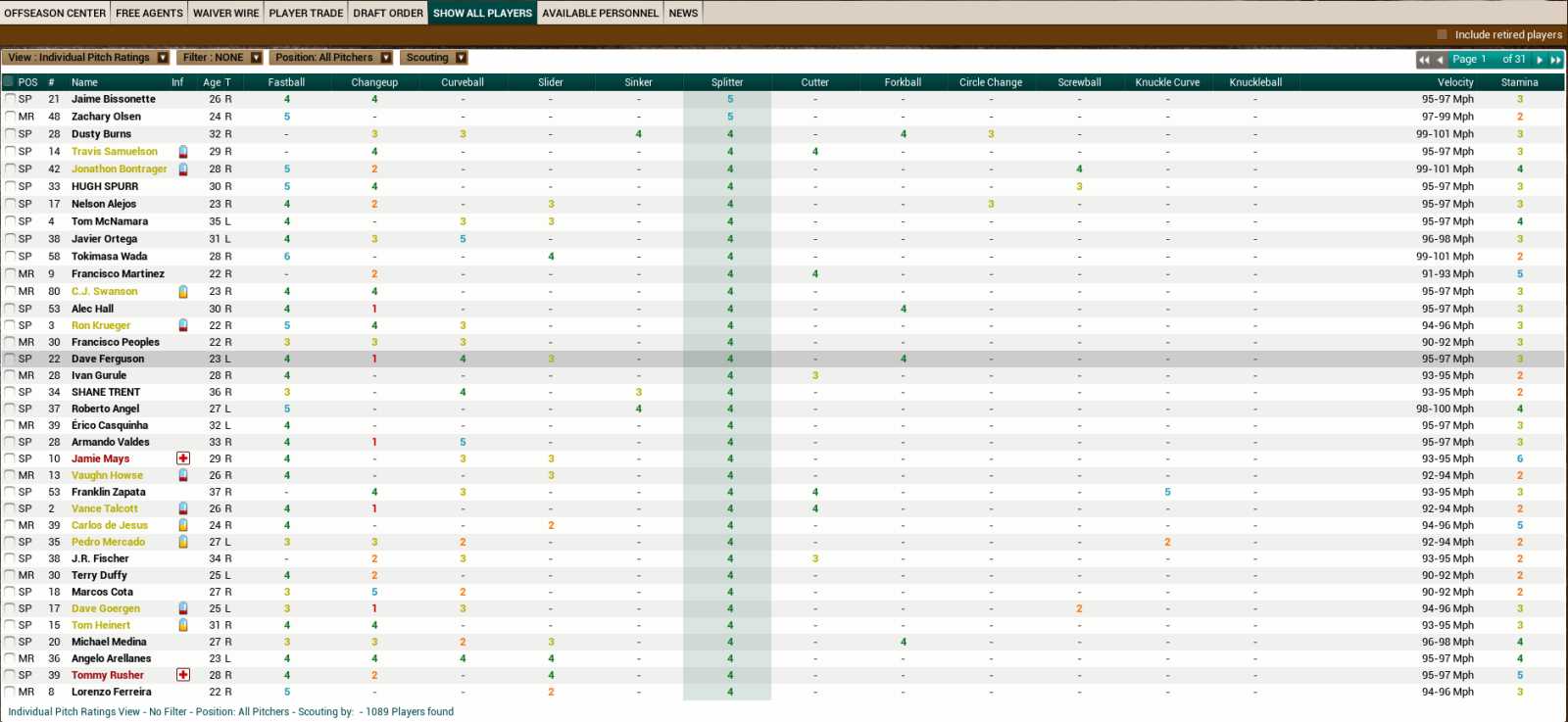Sort the table by Velocity column
The width and height of the screenshot is (1568, 722).
point(1454,82)
